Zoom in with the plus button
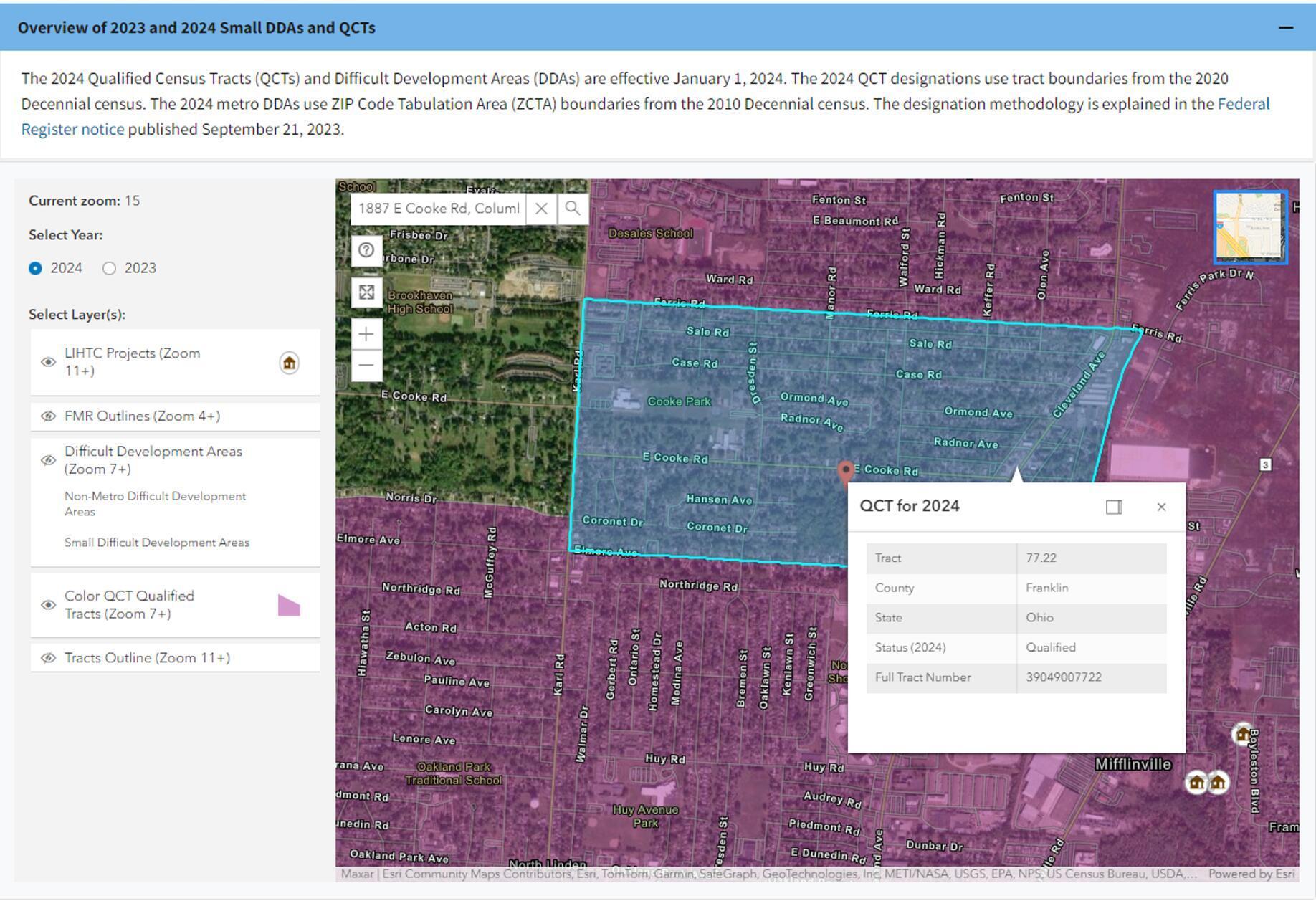The image size is (1316, 901). click(x=366, y=334)
